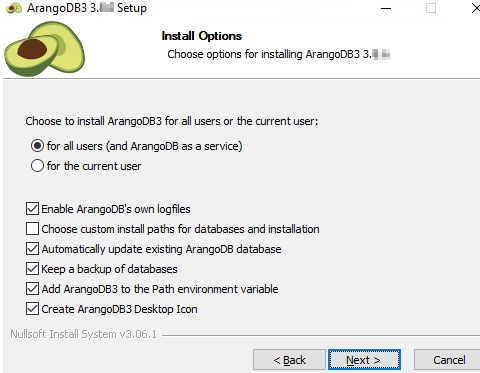
Task: Click the ArangoDB3 Setup title bar text
Action: coord(87,8)
